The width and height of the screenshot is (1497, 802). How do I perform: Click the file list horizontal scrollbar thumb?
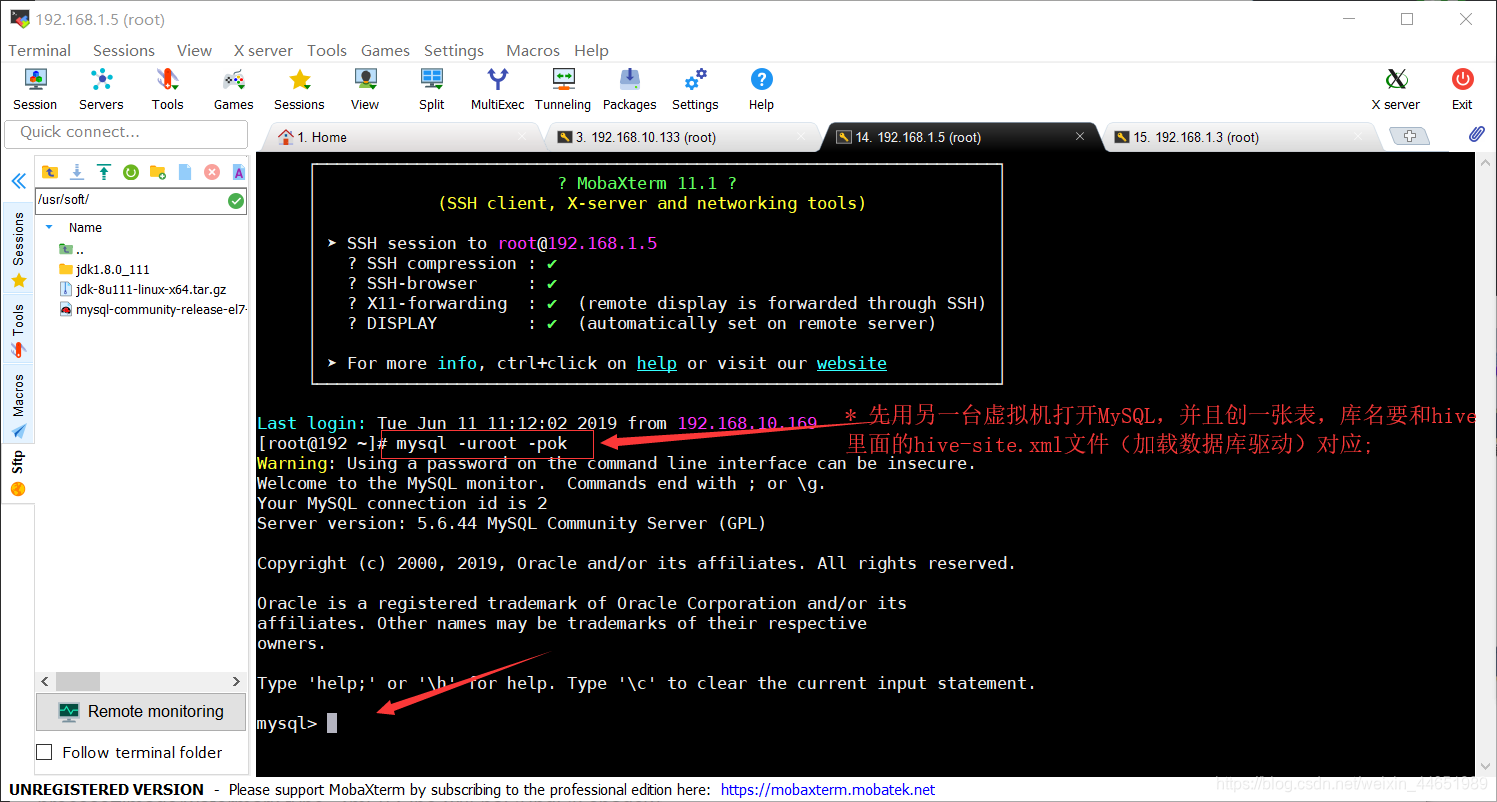(x=78, y=681)
